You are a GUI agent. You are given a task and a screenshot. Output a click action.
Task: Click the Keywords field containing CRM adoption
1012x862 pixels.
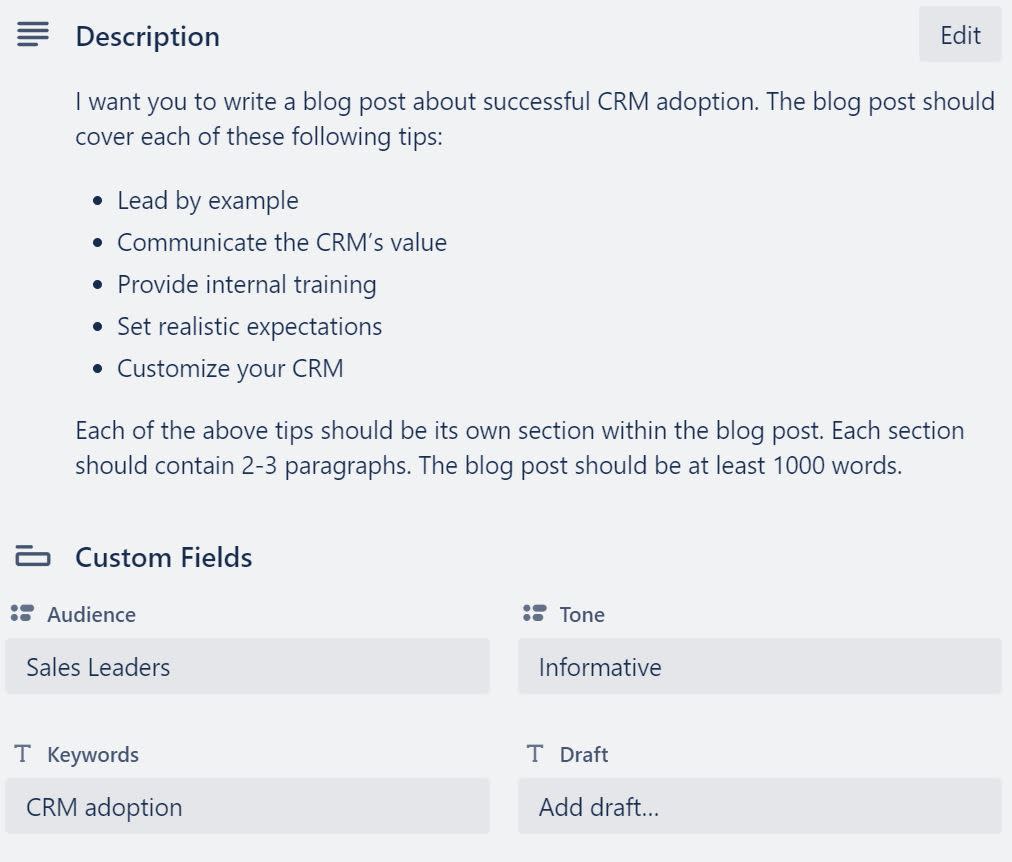pos(247,807)
